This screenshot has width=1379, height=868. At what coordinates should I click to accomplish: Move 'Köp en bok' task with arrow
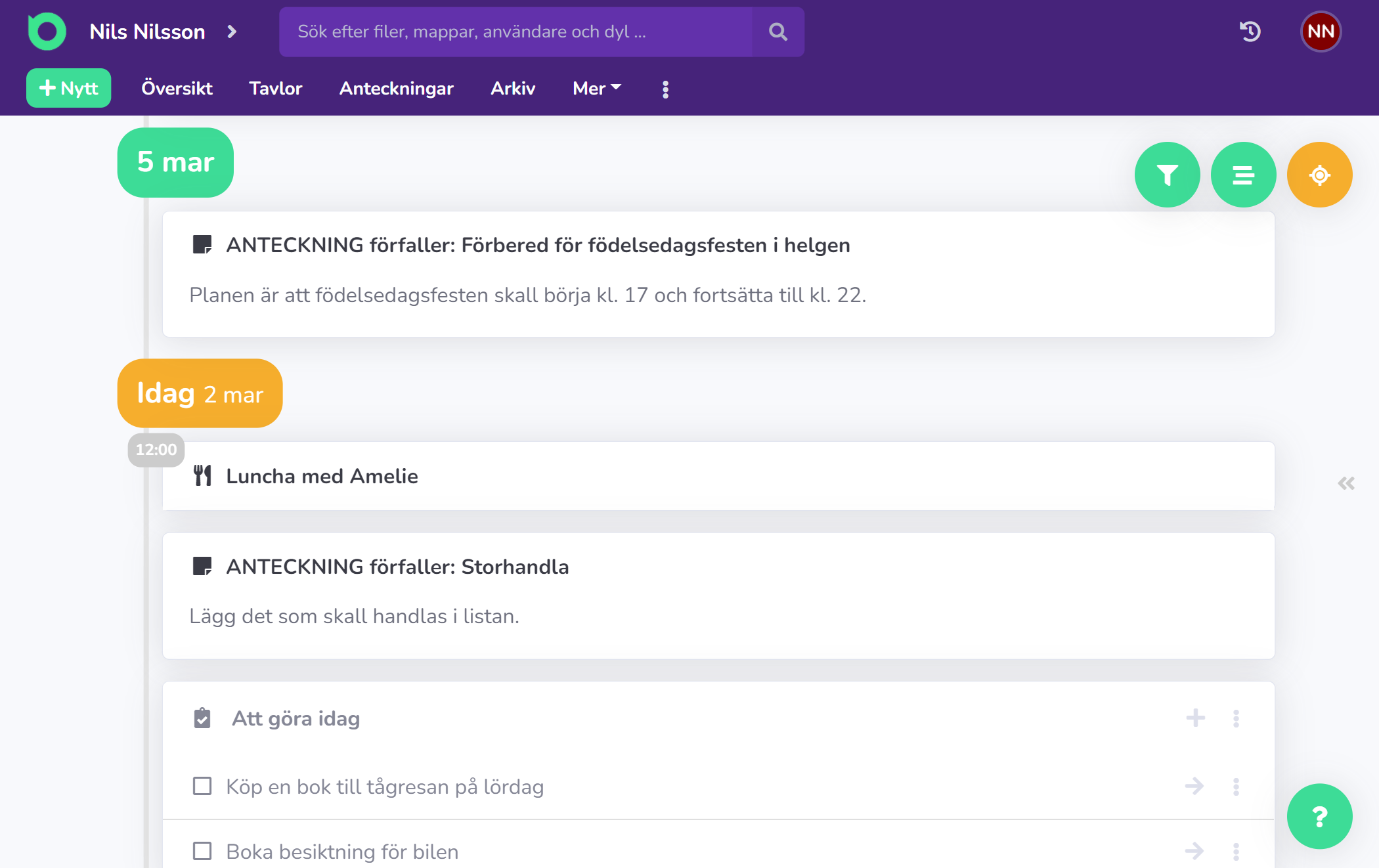1194,786
